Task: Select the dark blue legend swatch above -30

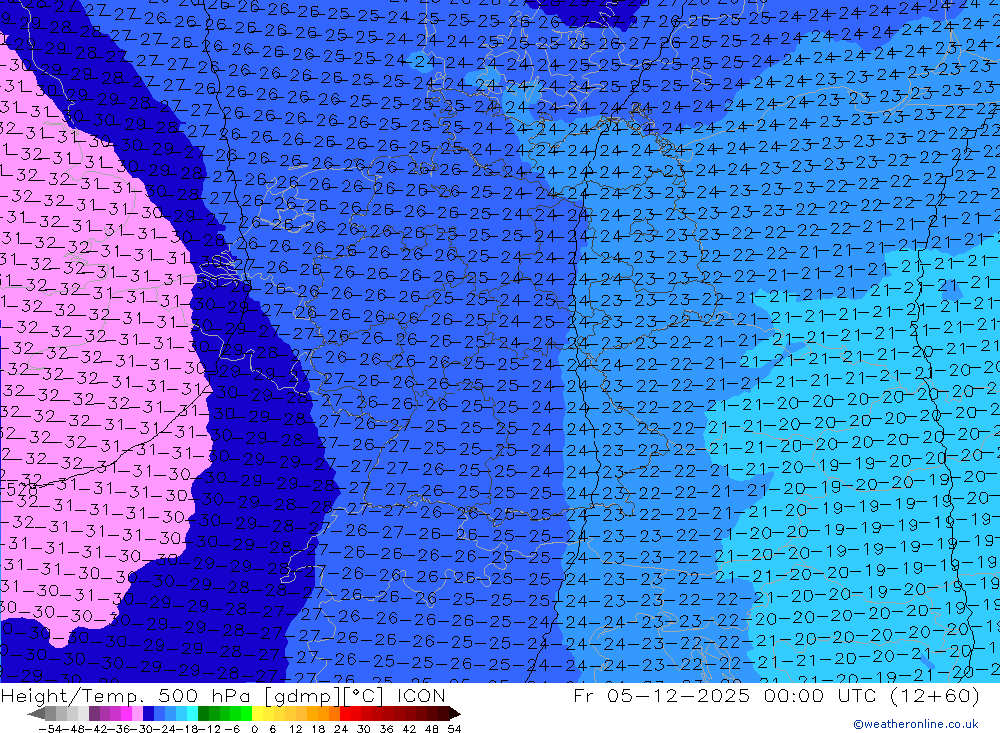Action: [x=148, y=713]
